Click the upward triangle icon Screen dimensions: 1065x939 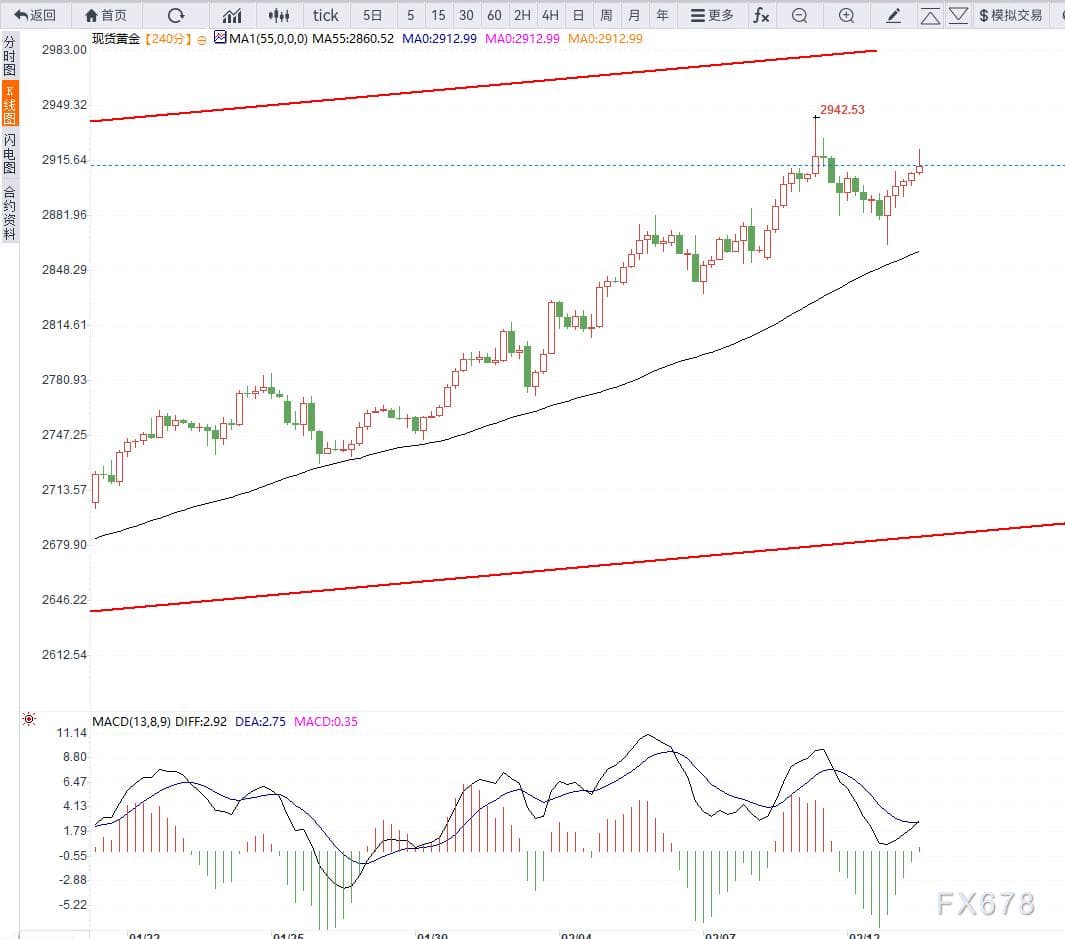pos(930,16)
